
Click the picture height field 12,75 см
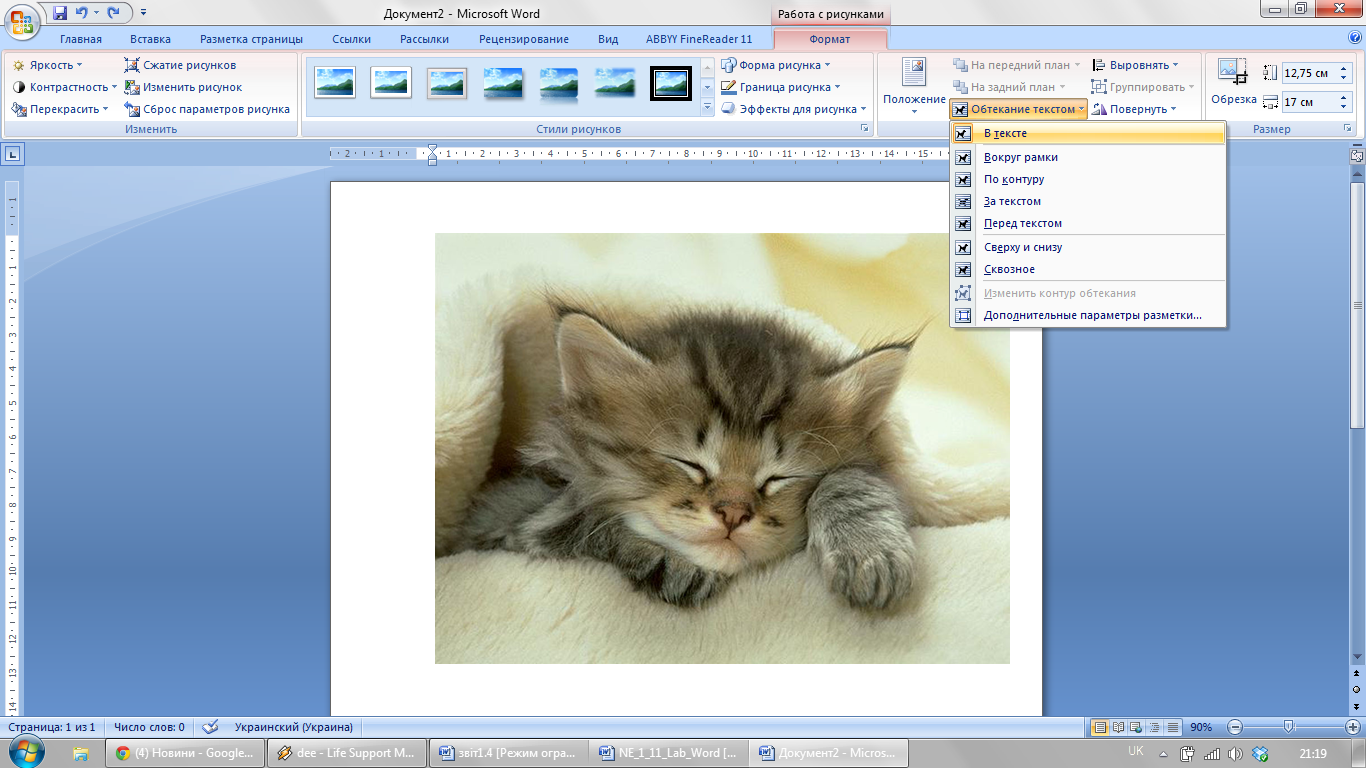[x=1308, y=73]
